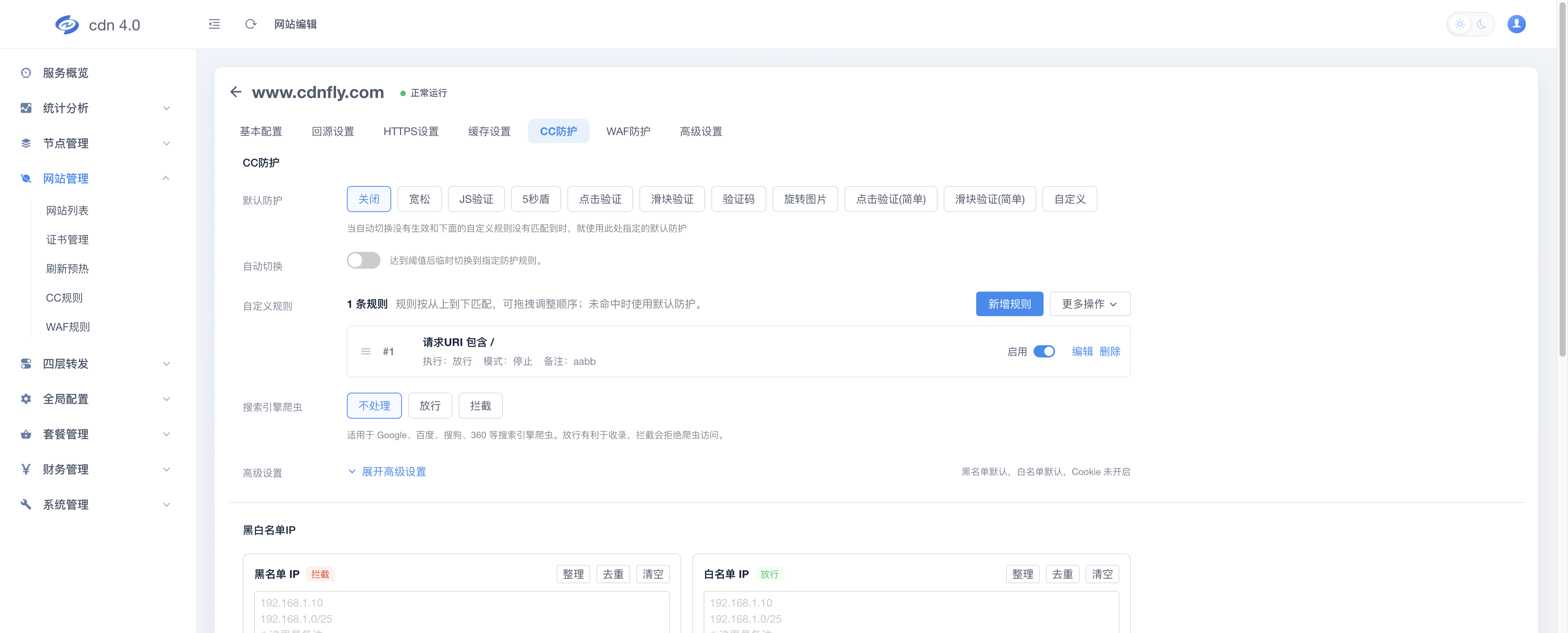Screen dimensions: 1568x633
Task: Click the 四层转发 toggle icon
Action: point(26,364)
